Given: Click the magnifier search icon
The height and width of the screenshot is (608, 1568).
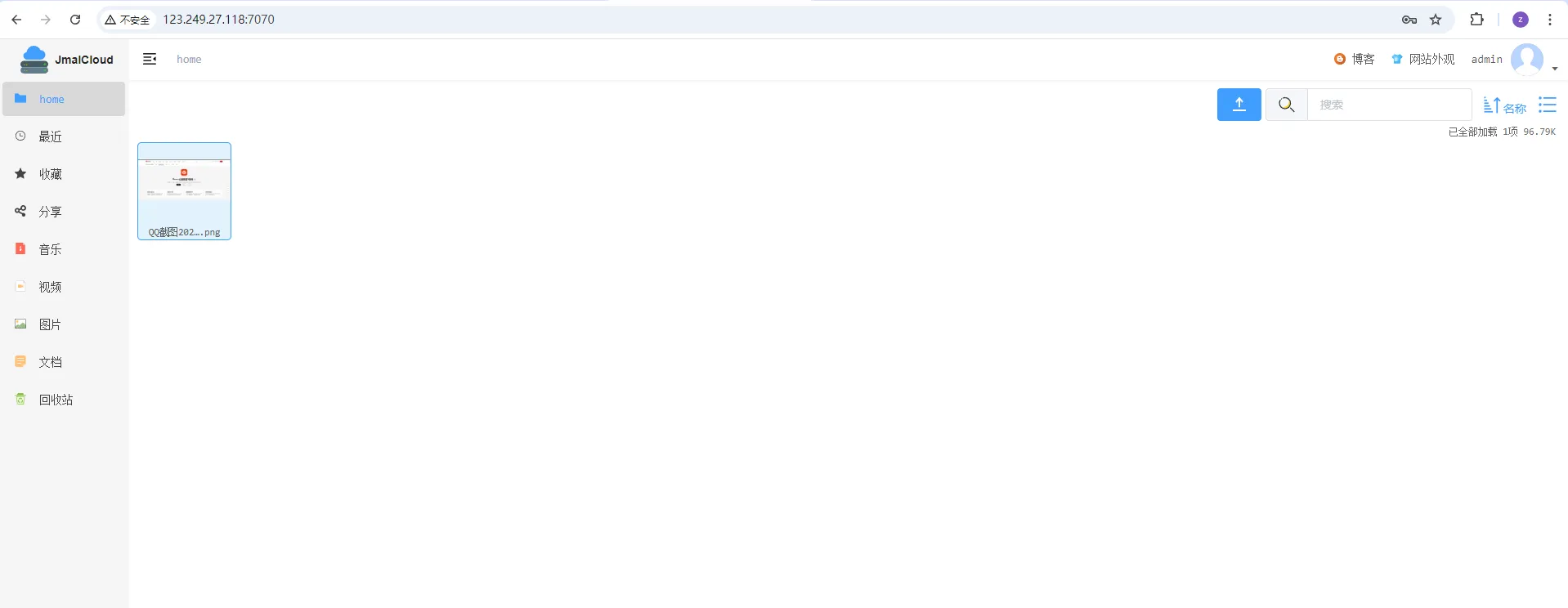Looking at the screenshot, I should pyautogui.click(x=1286, y=105).
